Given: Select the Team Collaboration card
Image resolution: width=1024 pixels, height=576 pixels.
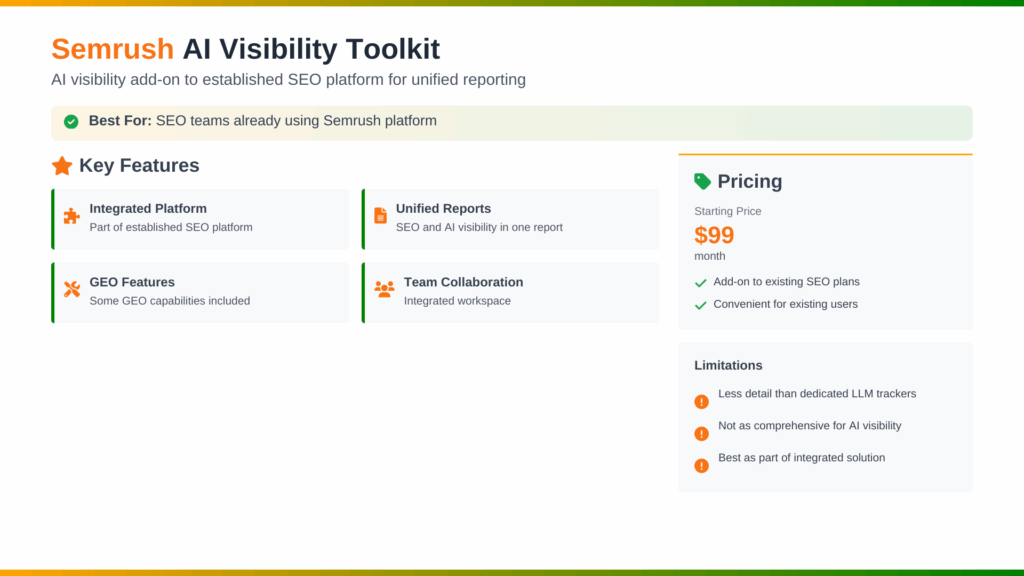Looking at the screenshot, I should [510, 292].
